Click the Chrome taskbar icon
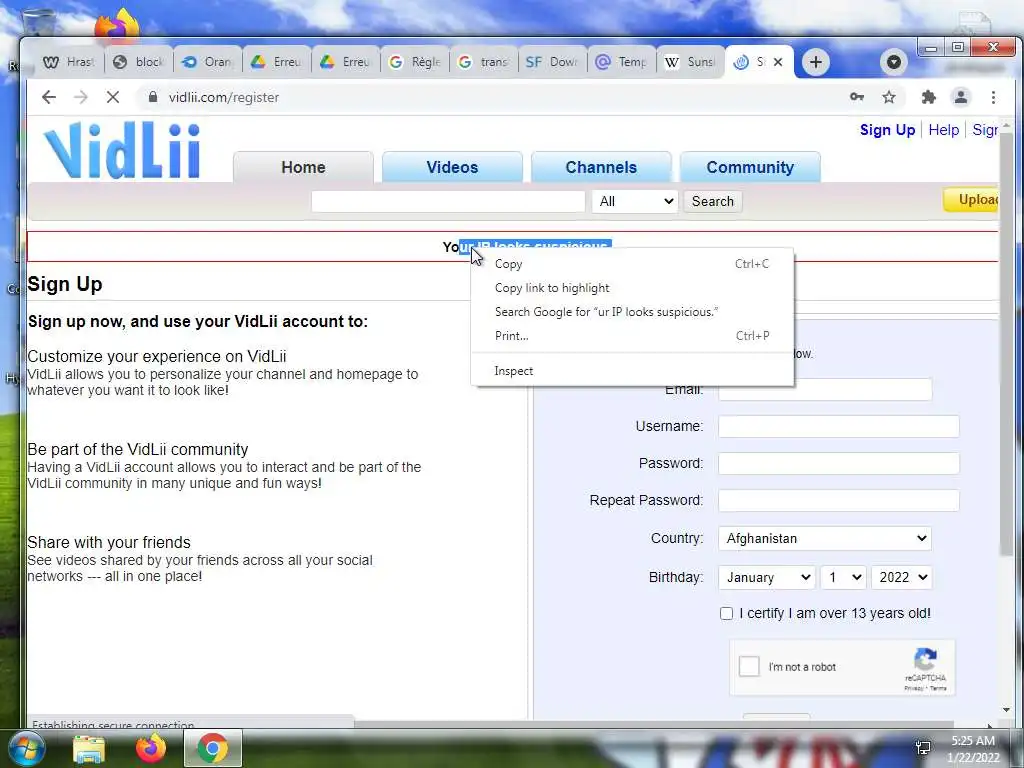 (213, 748)
